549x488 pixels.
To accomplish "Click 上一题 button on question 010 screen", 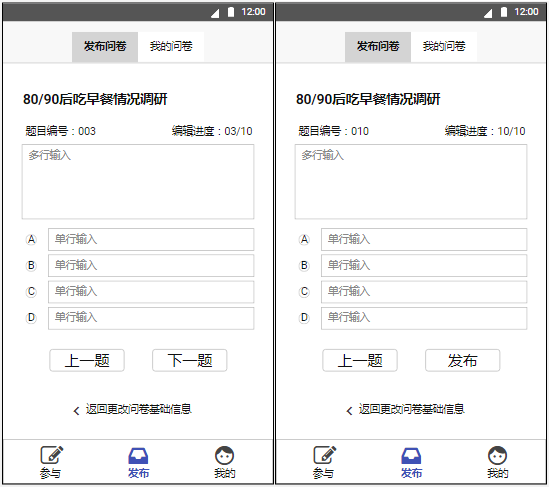I will click(x=360, y=361).
